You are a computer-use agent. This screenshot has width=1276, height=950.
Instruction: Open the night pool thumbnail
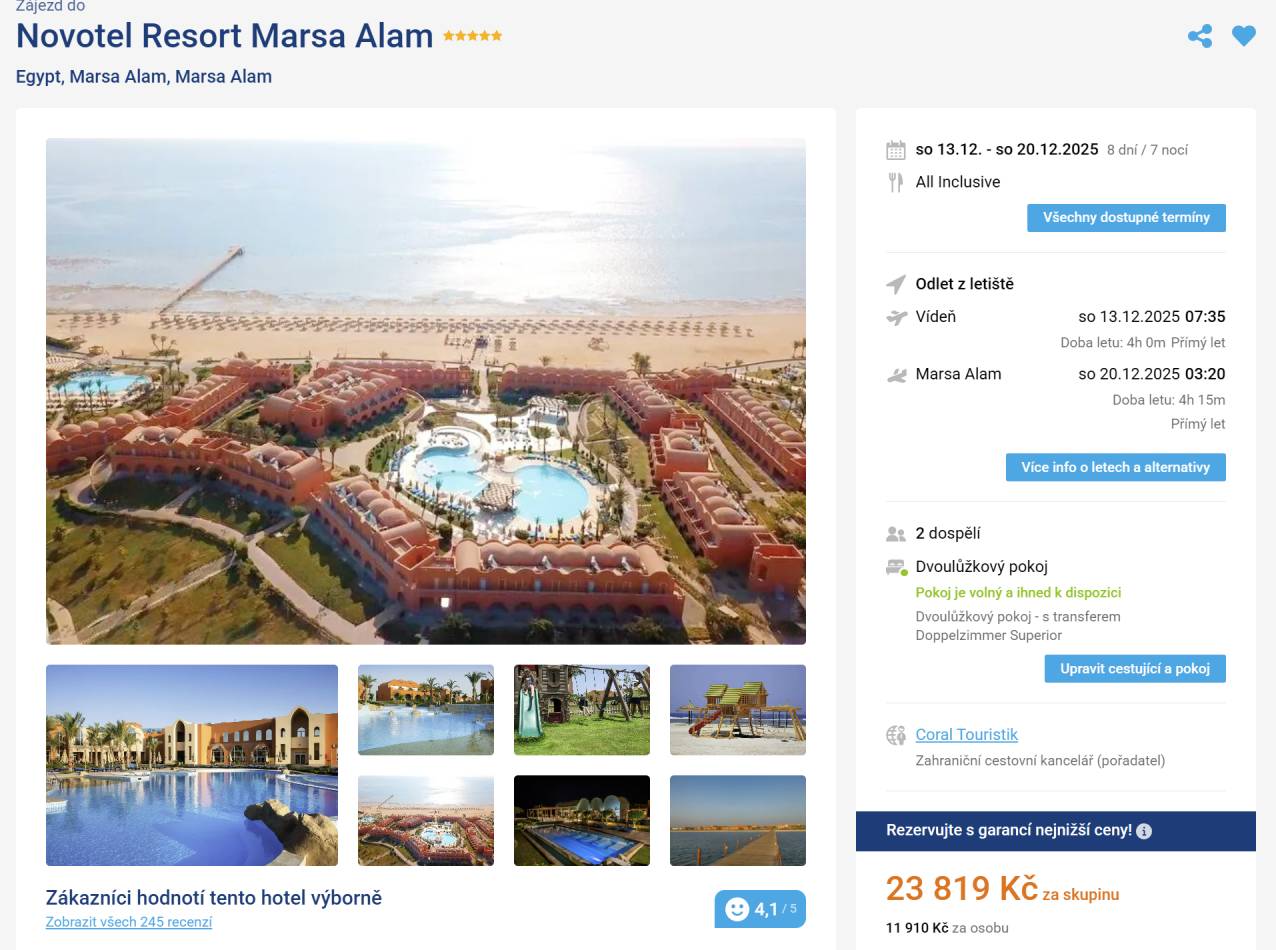[582, 820]
